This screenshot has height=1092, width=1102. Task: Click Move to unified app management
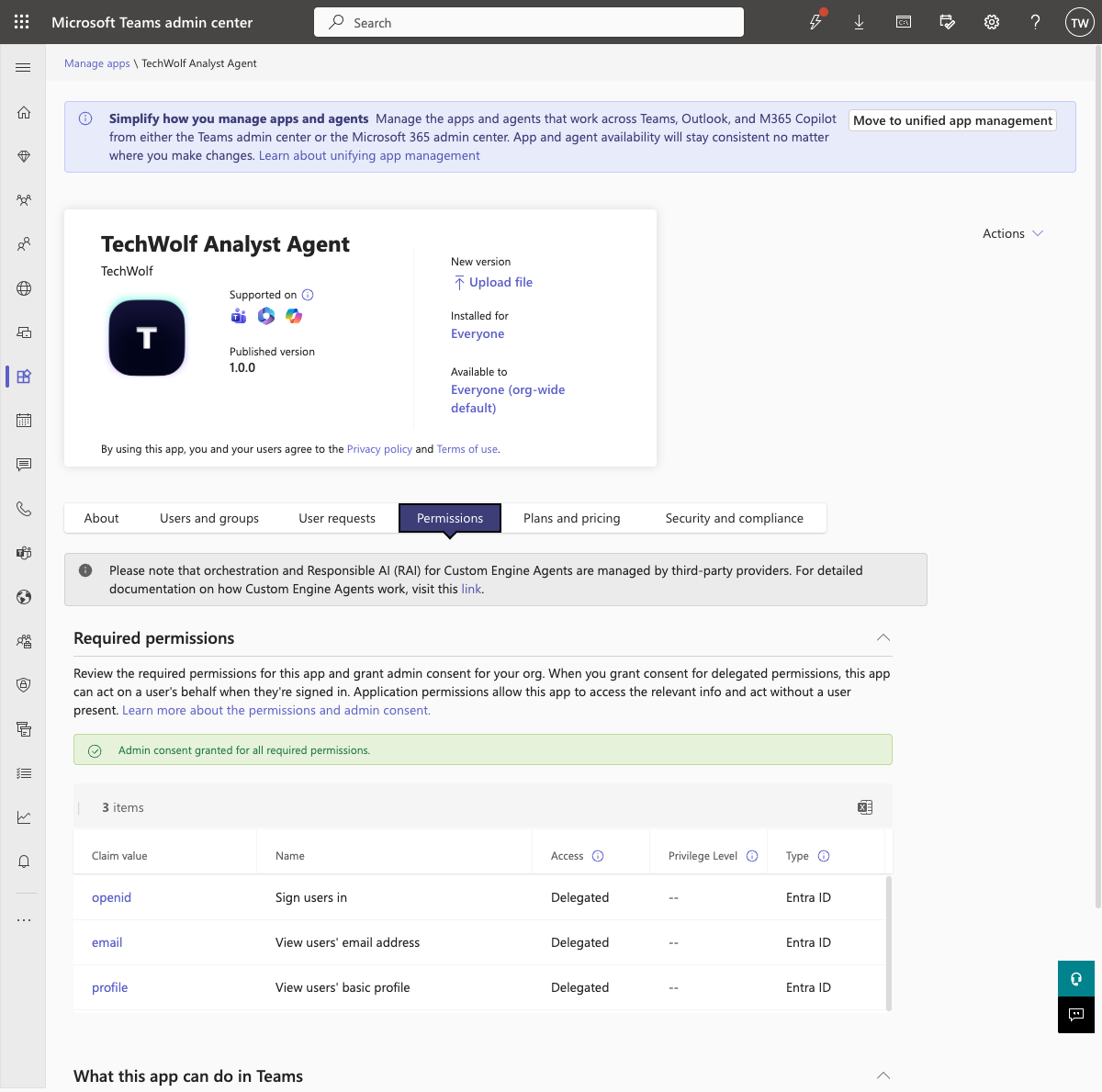[952, 120]
